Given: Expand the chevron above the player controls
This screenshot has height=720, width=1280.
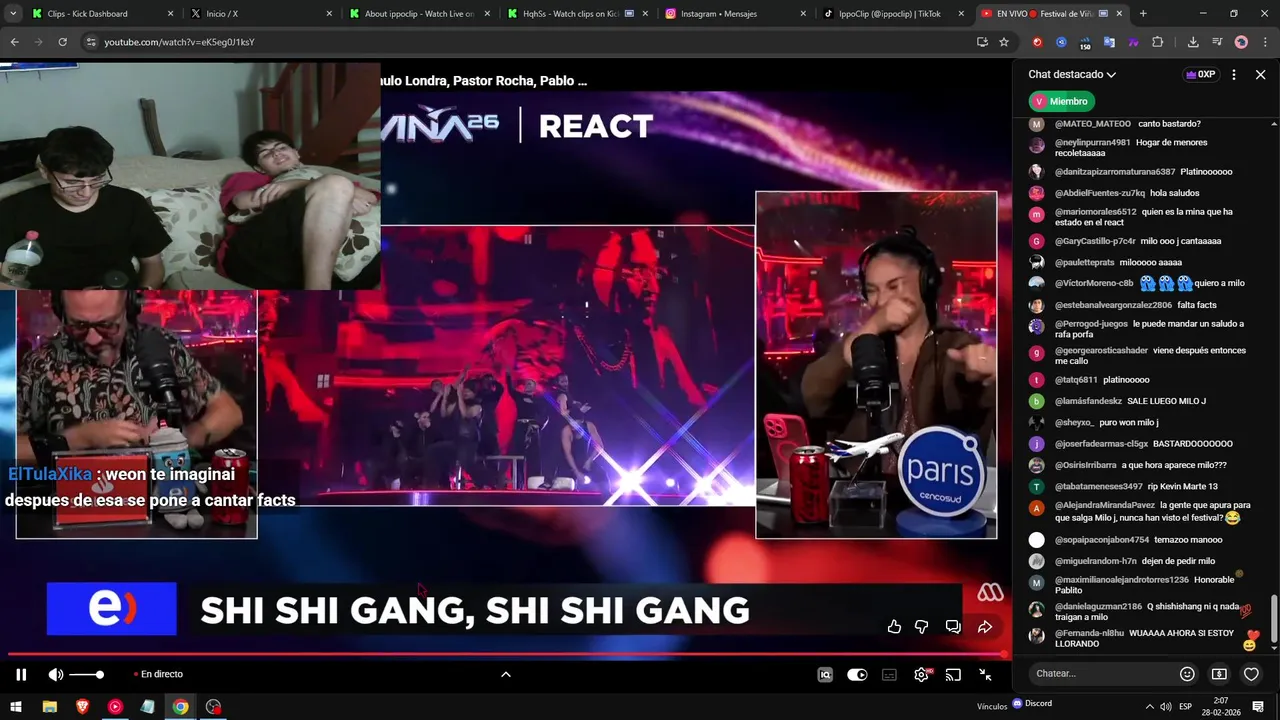Looking at the screenshot, I should pyautogui.click(x=506, y=675).
